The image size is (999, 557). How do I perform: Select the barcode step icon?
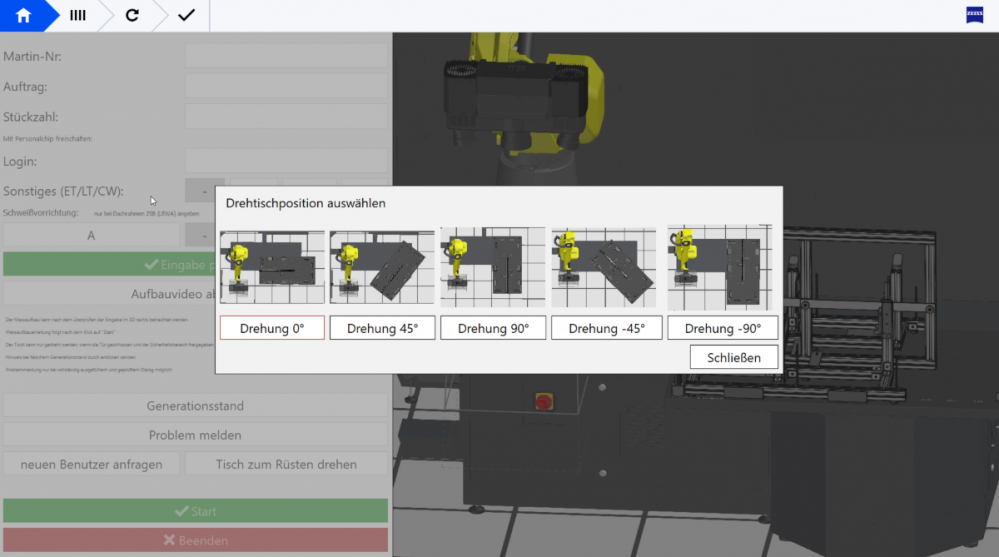point(77,16)
